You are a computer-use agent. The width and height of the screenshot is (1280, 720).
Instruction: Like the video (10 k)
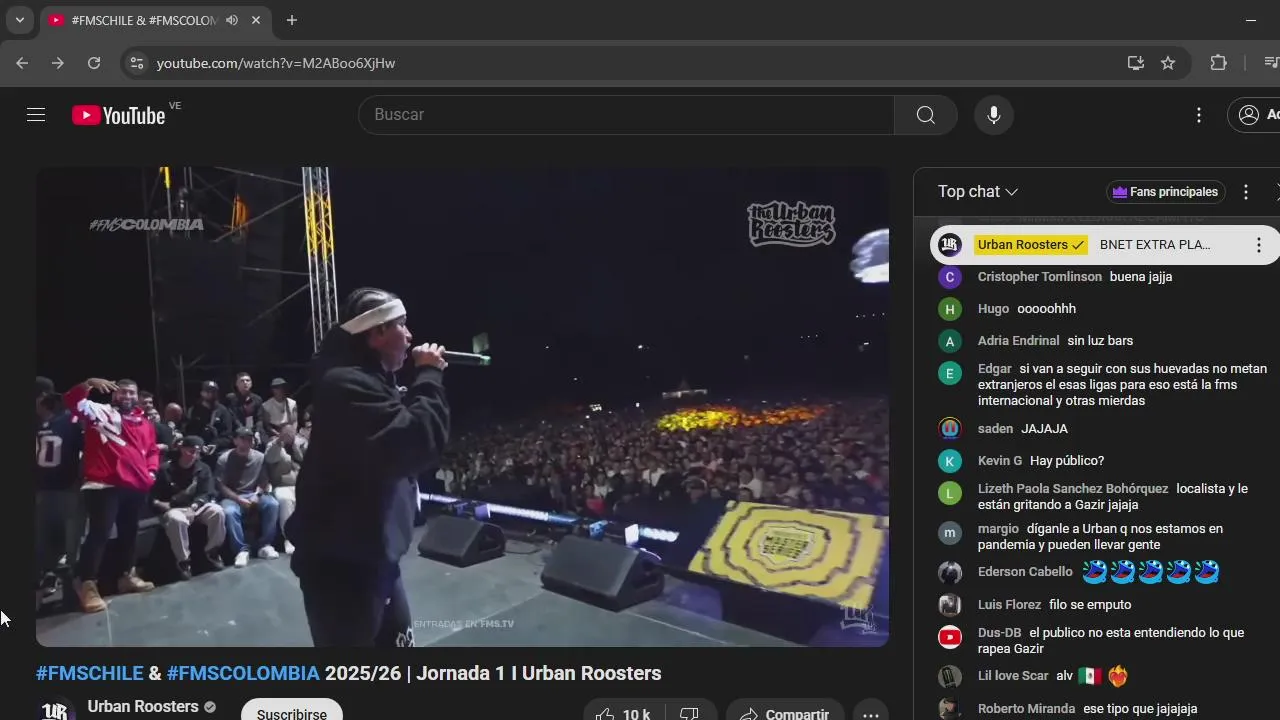click(x=625, y=711)
